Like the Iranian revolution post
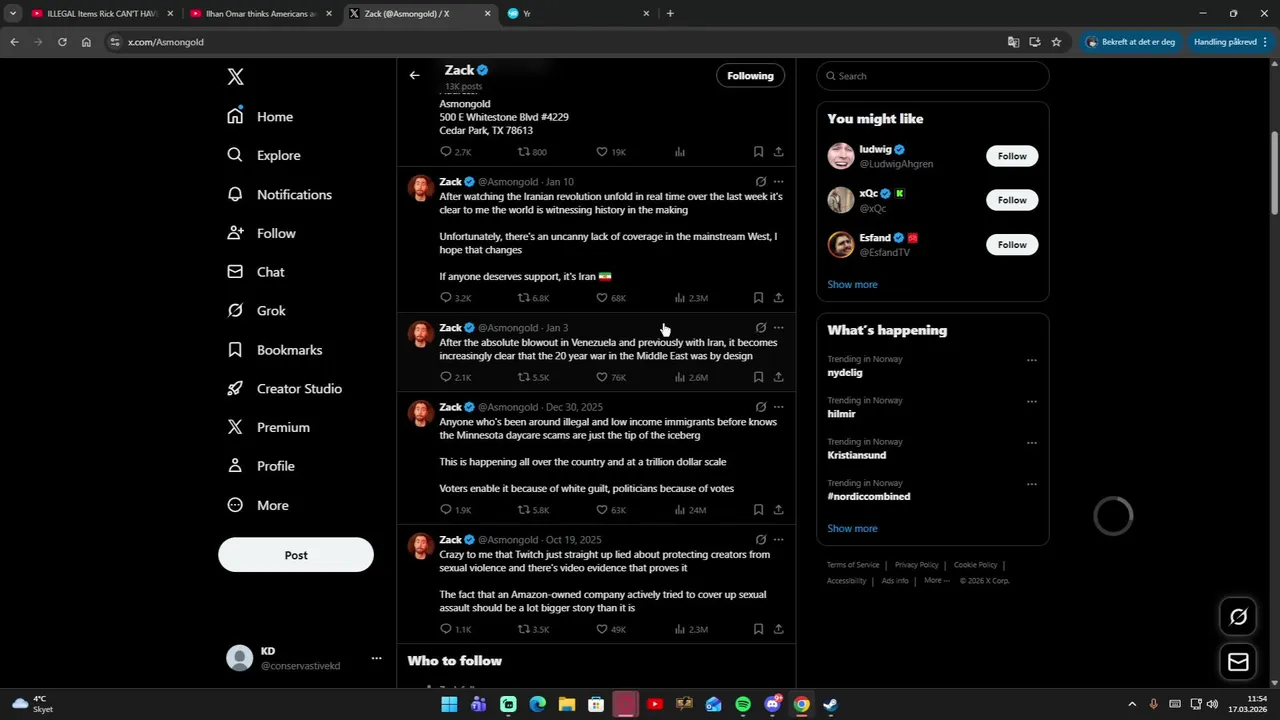 [610, 298]
